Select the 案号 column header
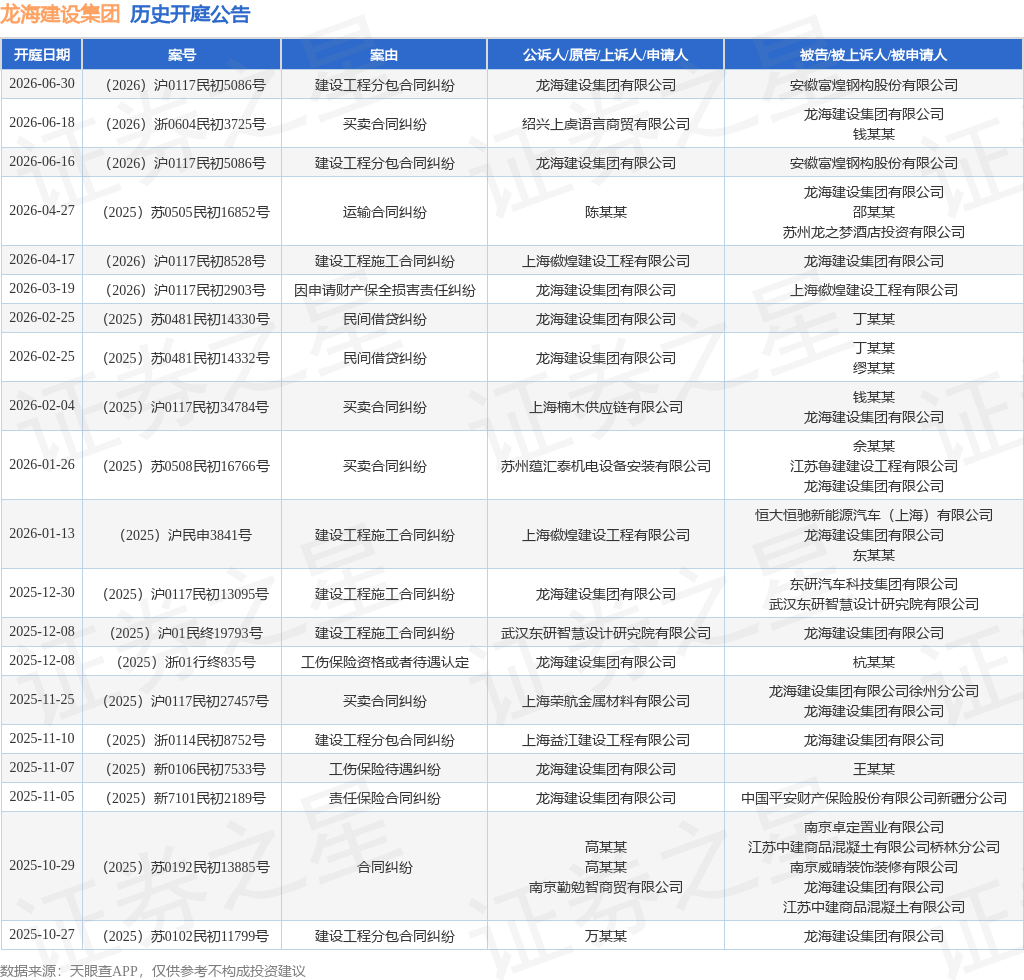The width and height of the screenshot is (1024, 980). tap(182, 55)
